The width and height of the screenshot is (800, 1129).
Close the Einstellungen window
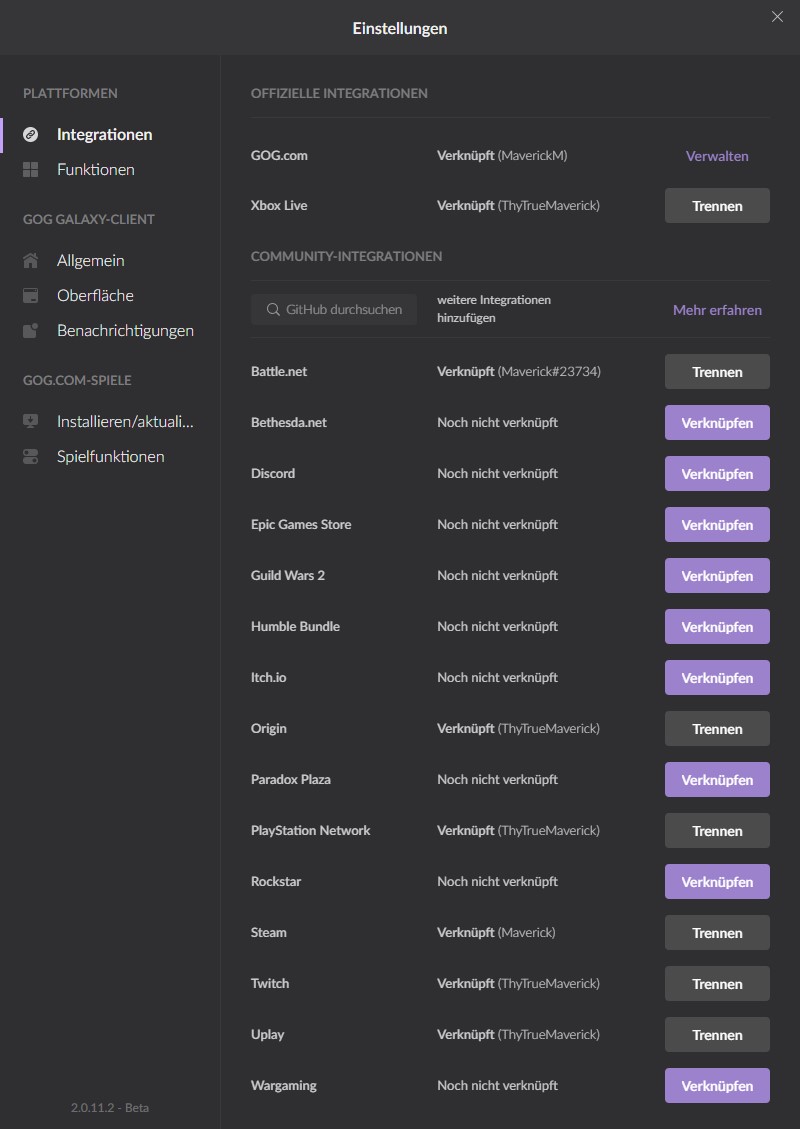pyautogui.click(x=777, y=17)
